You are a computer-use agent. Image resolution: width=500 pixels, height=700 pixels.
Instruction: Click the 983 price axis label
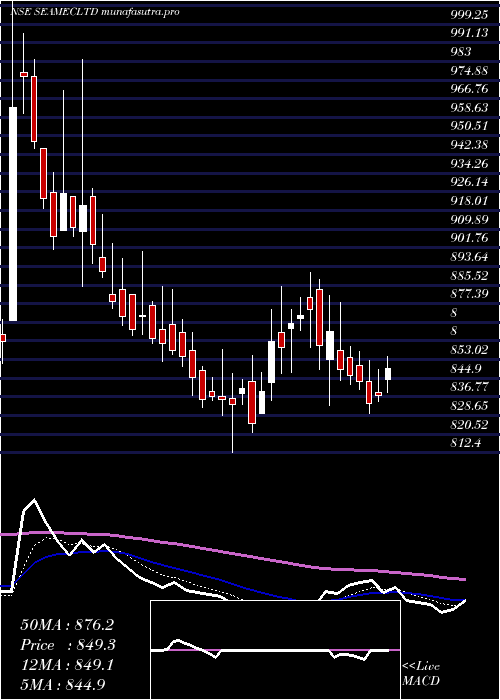(x=461, y=52)
